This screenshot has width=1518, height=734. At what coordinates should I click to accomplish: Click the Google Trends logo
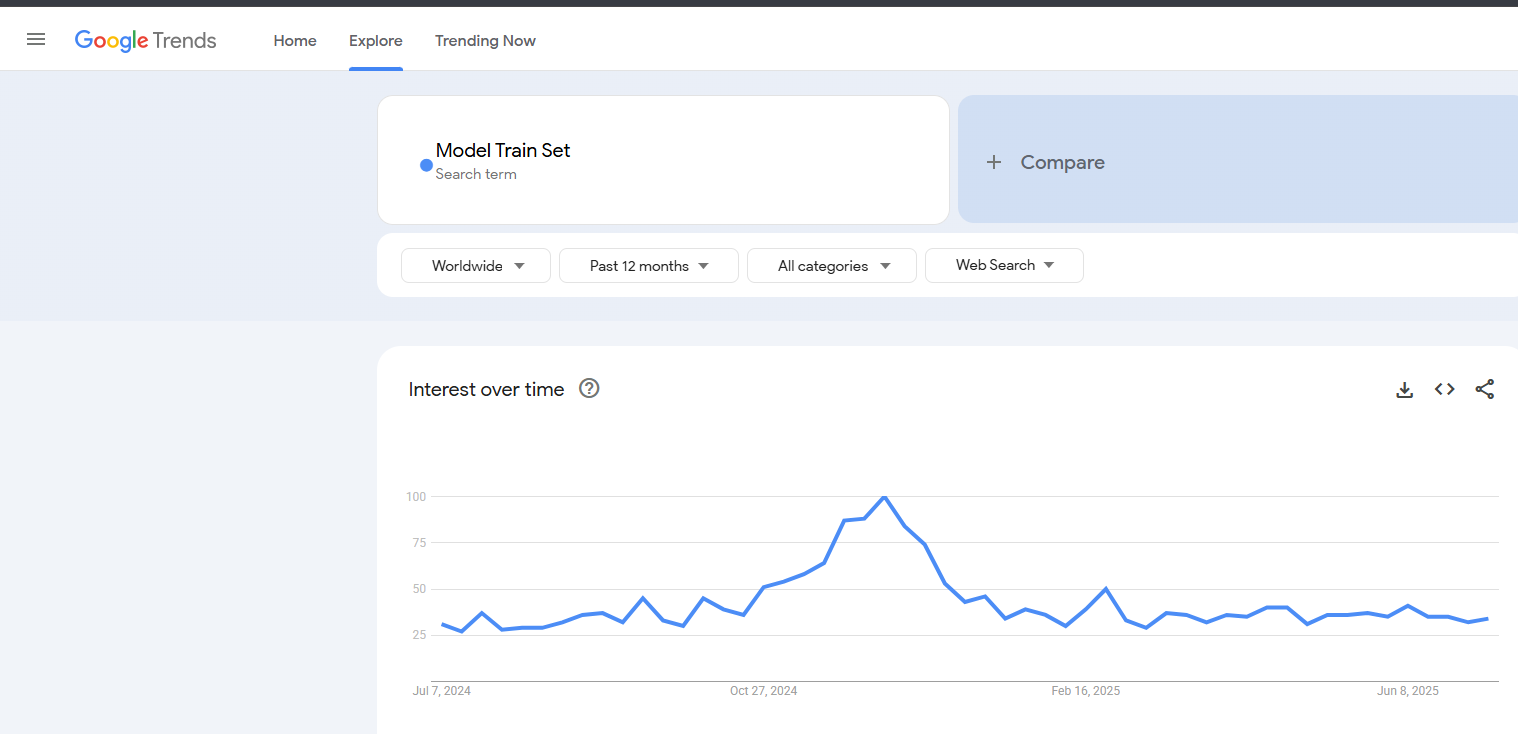coord(146,40)
